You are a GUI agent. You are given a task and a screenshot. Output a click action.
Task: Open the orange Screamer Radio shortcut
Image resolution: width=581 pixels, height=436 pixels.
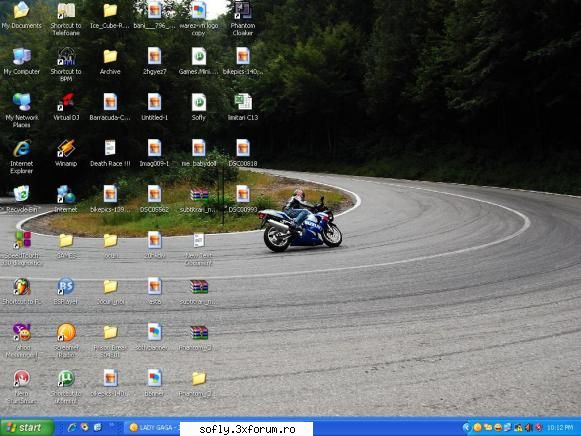(x=66, y=340)
